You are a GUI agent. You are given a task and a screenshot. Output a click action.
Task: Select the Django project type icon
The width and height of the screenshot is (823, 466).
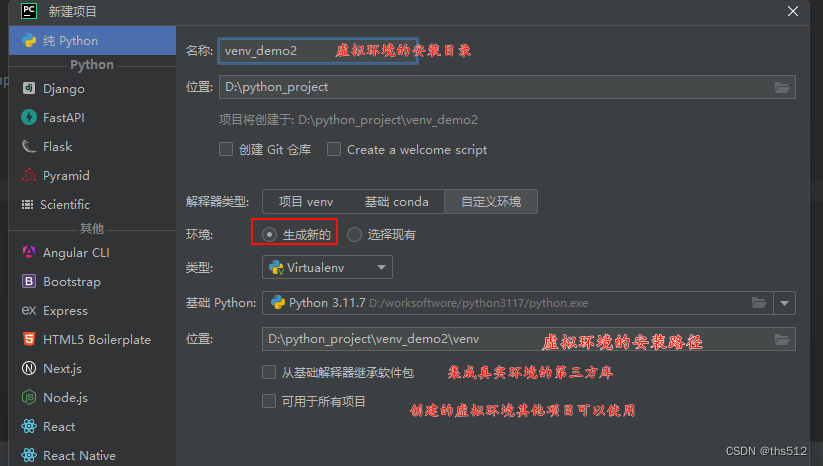tap(29, 88)
